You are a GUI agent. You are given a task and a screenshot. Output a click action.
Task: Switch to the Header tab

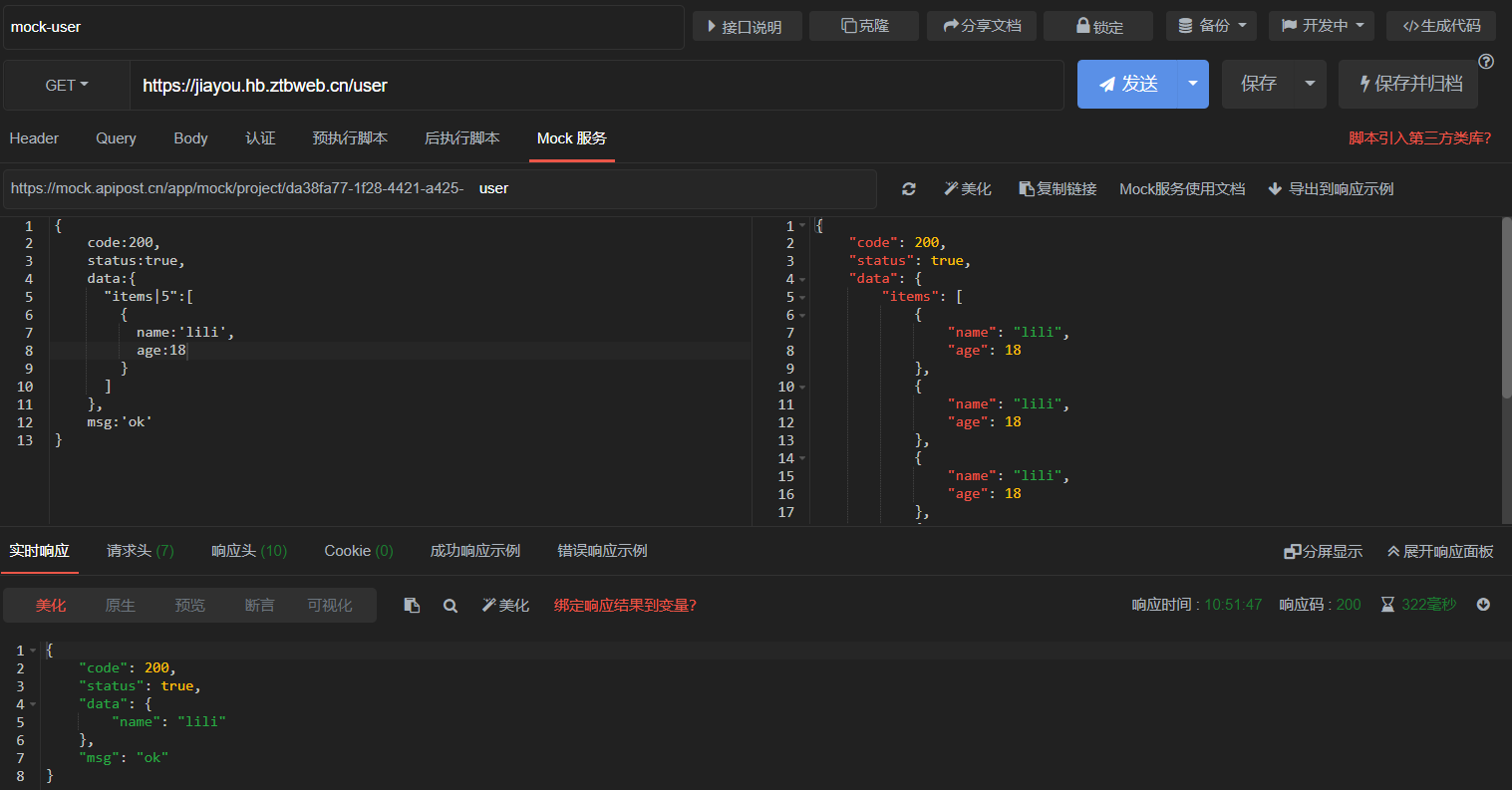[34, 138]
